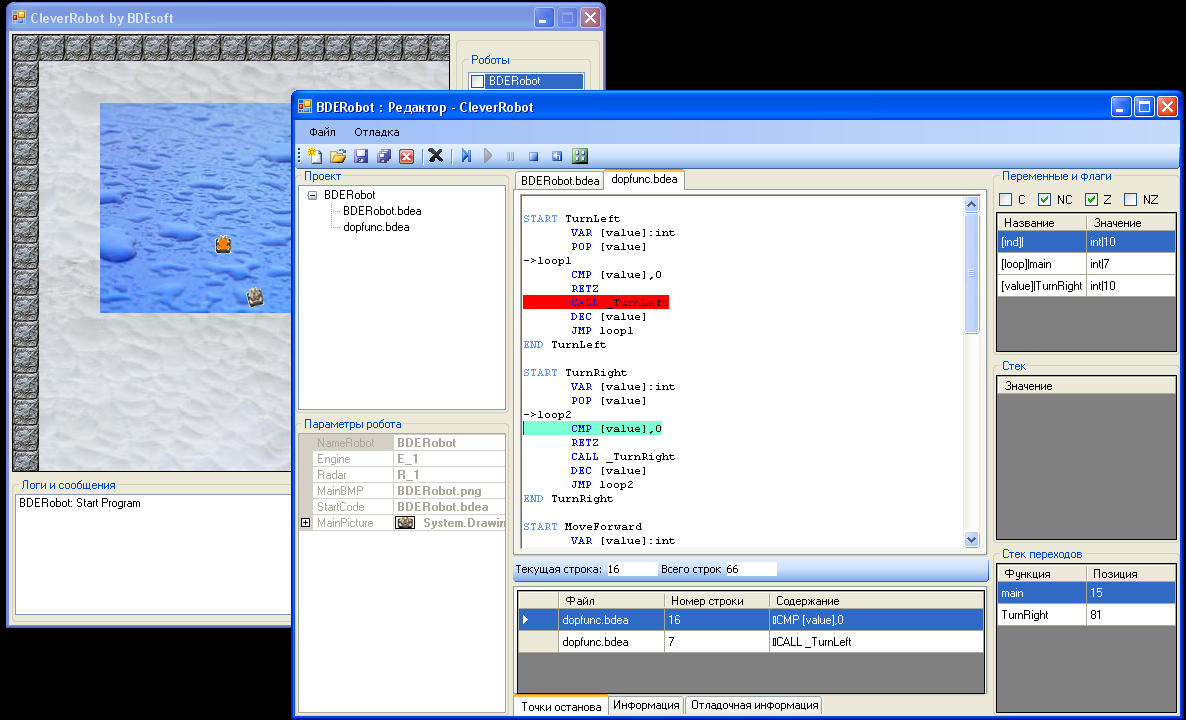This screenshot has width=1186, height=720.
Task: Collapse the BDERobot project tree node
Action: click(312, 195)
